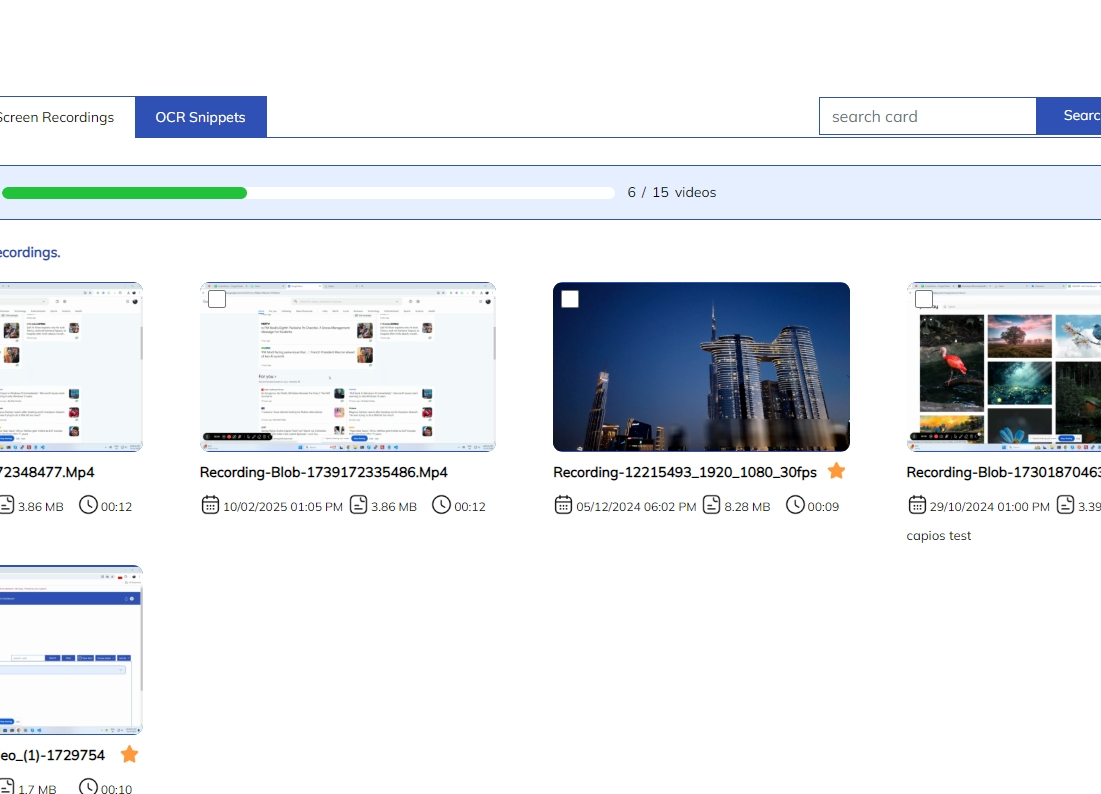Click the date 05/12/2024 06:02 PM

[636, 507]
